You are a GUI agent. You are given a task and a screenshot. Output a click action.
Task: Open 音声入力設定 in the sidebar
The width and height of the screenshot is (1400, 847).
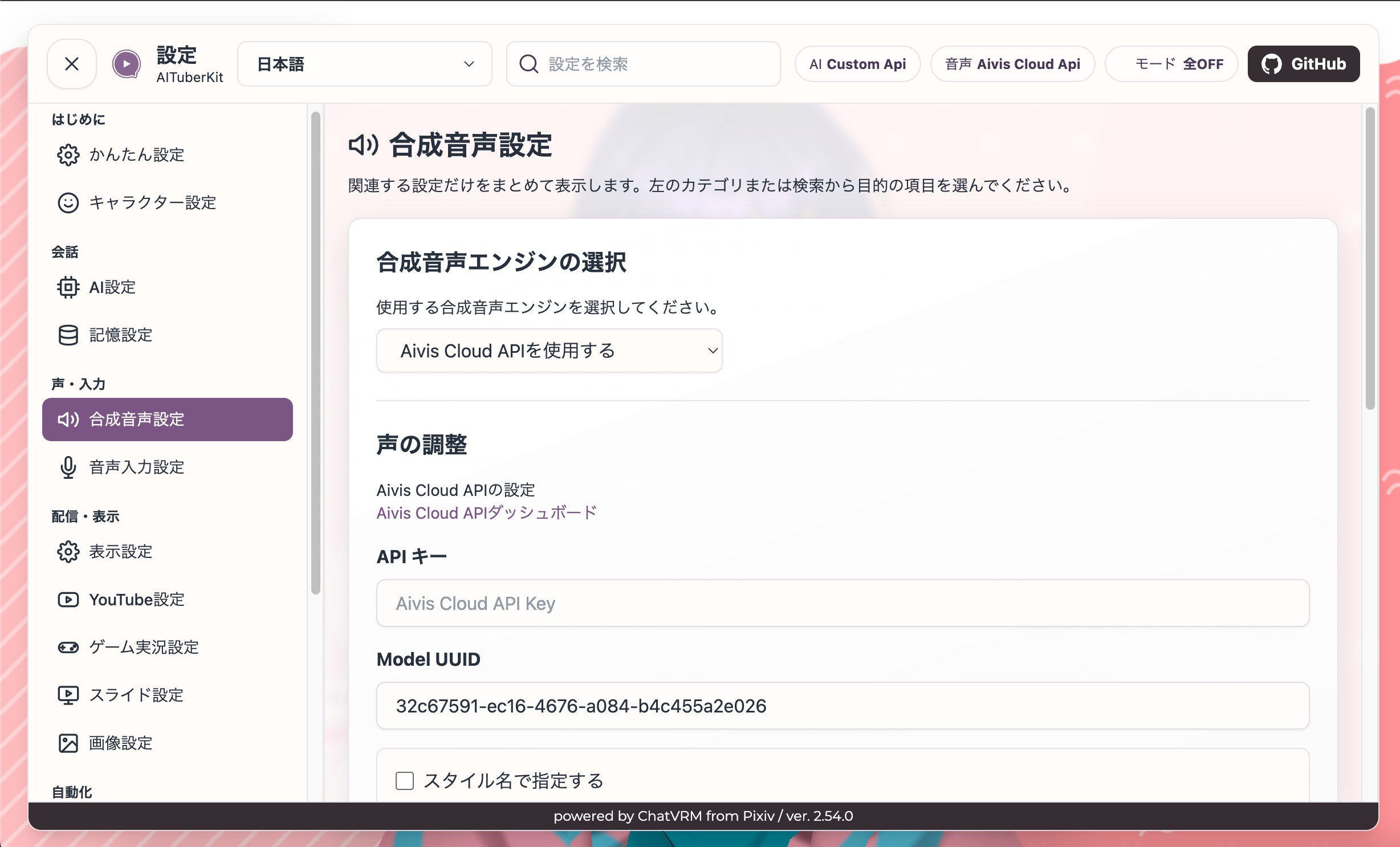pyautogui.click(x=168, y=467)
